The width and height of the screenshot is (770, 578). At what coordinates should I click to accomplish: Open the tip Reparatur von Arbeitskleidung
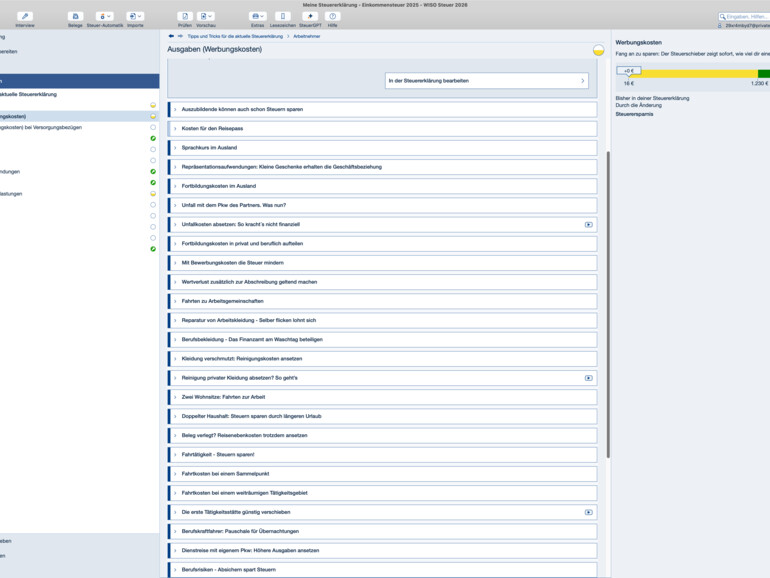tap(383, 320)
